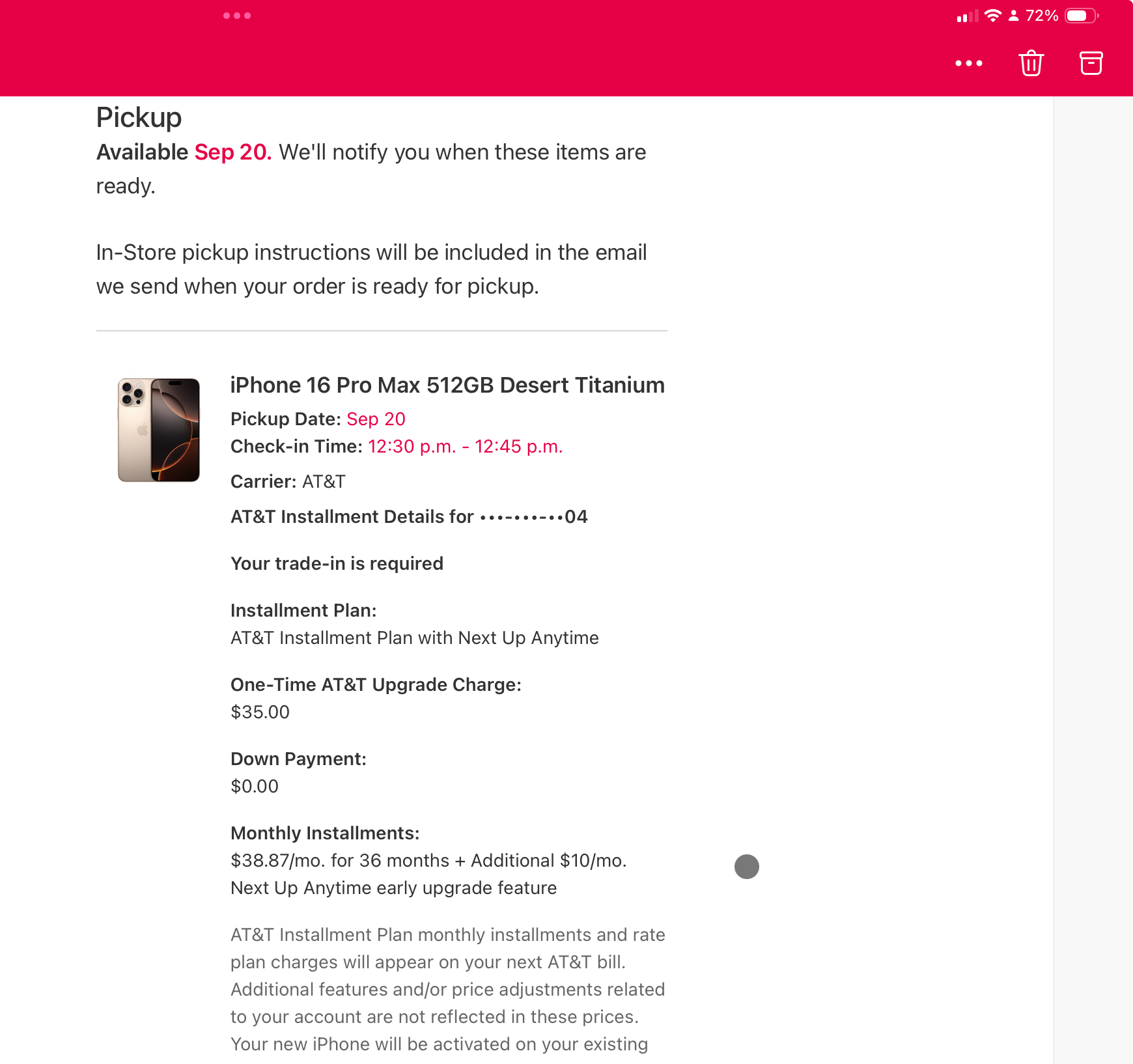1133x1064 pixels.
Task: Tap the three-dot multitasking indicator at top
Action: click(237, 16)
